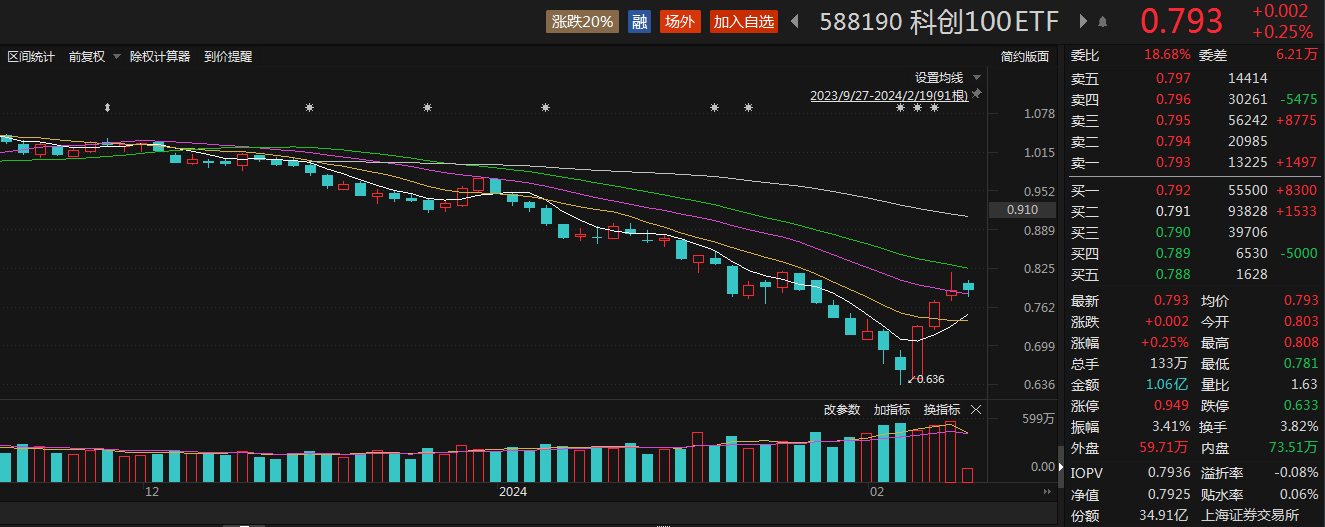
Task: Click the 涨跌20% limit badge
Action: coord(582,21)
